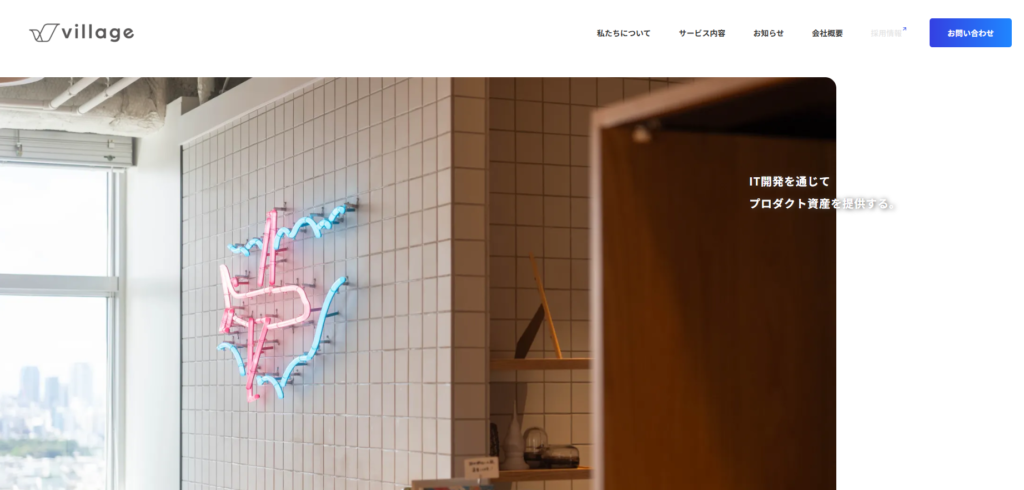Click the glass jars on the shelf
The width and height of the screenshot is (1024, 490).
[x=552, y=448]
